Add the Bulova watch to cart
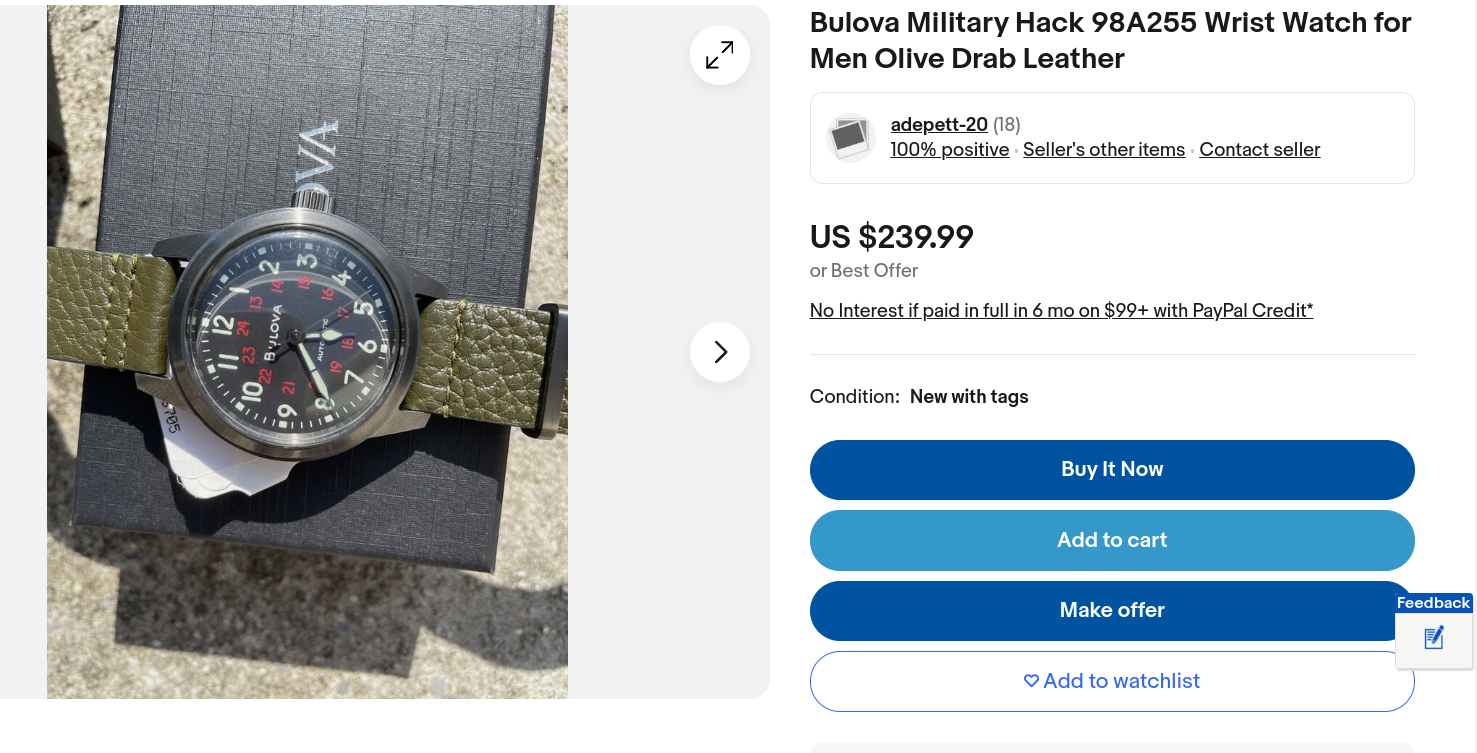The image size is (1477, 753). [x=1112, y=540]
